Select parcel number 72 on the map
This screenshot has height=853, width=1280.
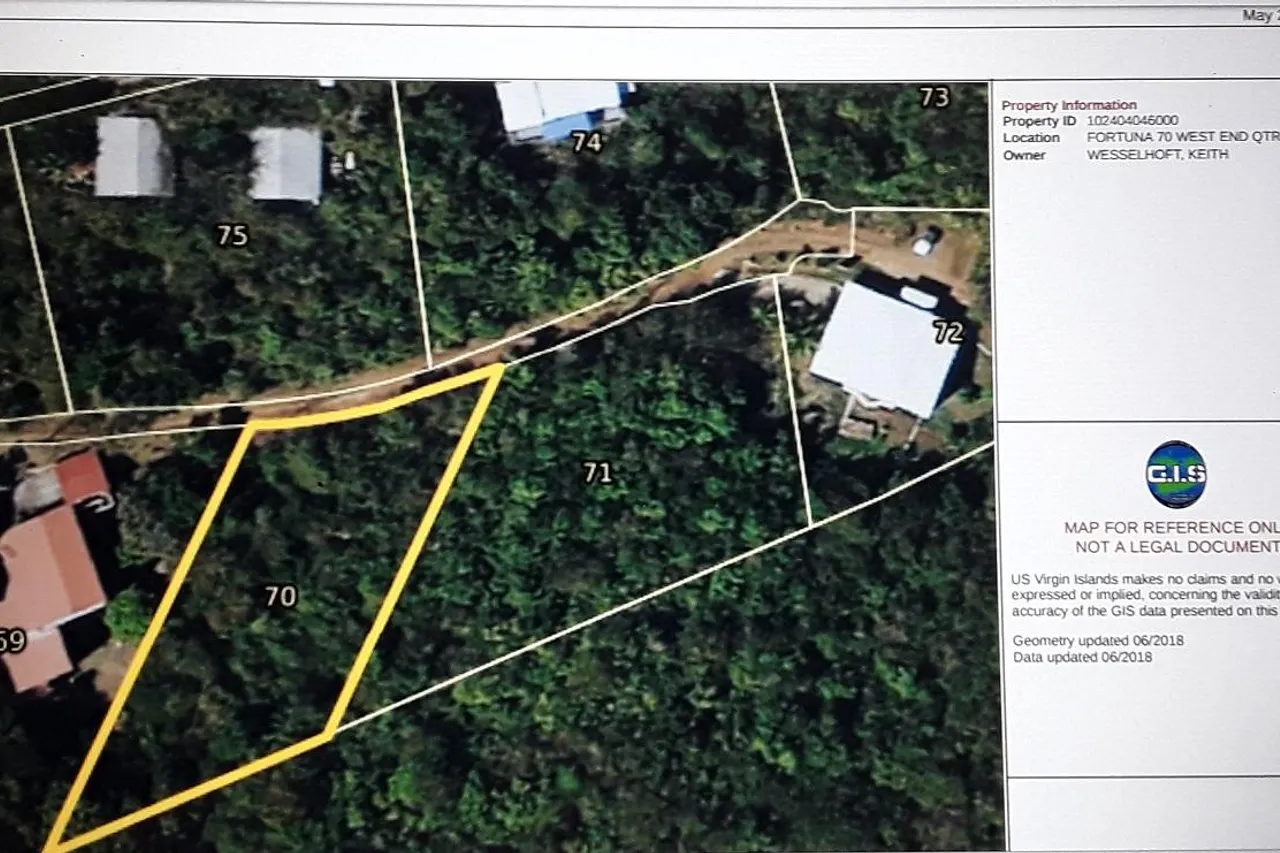click(x=948, y=333)
